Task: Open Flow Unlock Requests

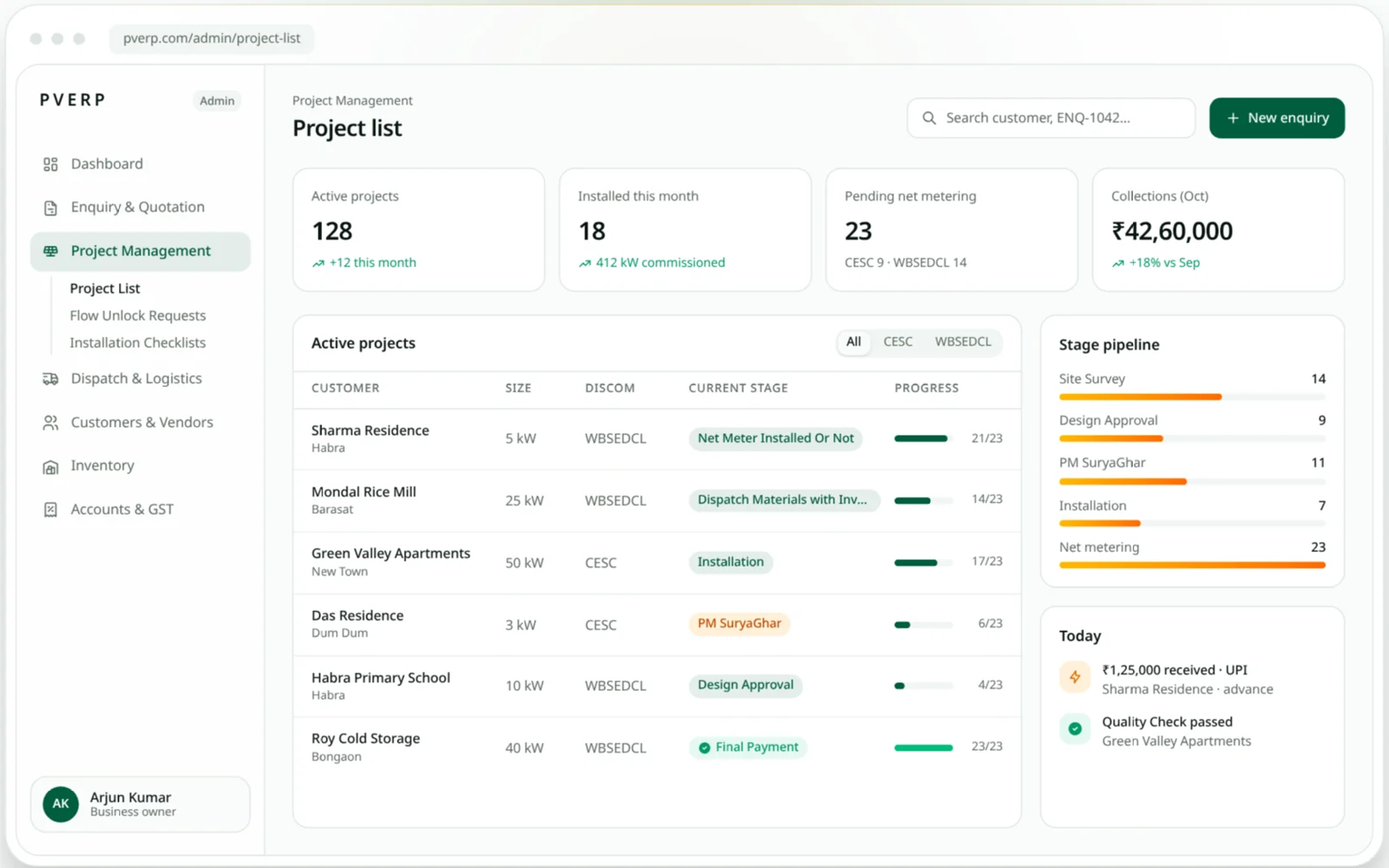Action: [138, 316]
